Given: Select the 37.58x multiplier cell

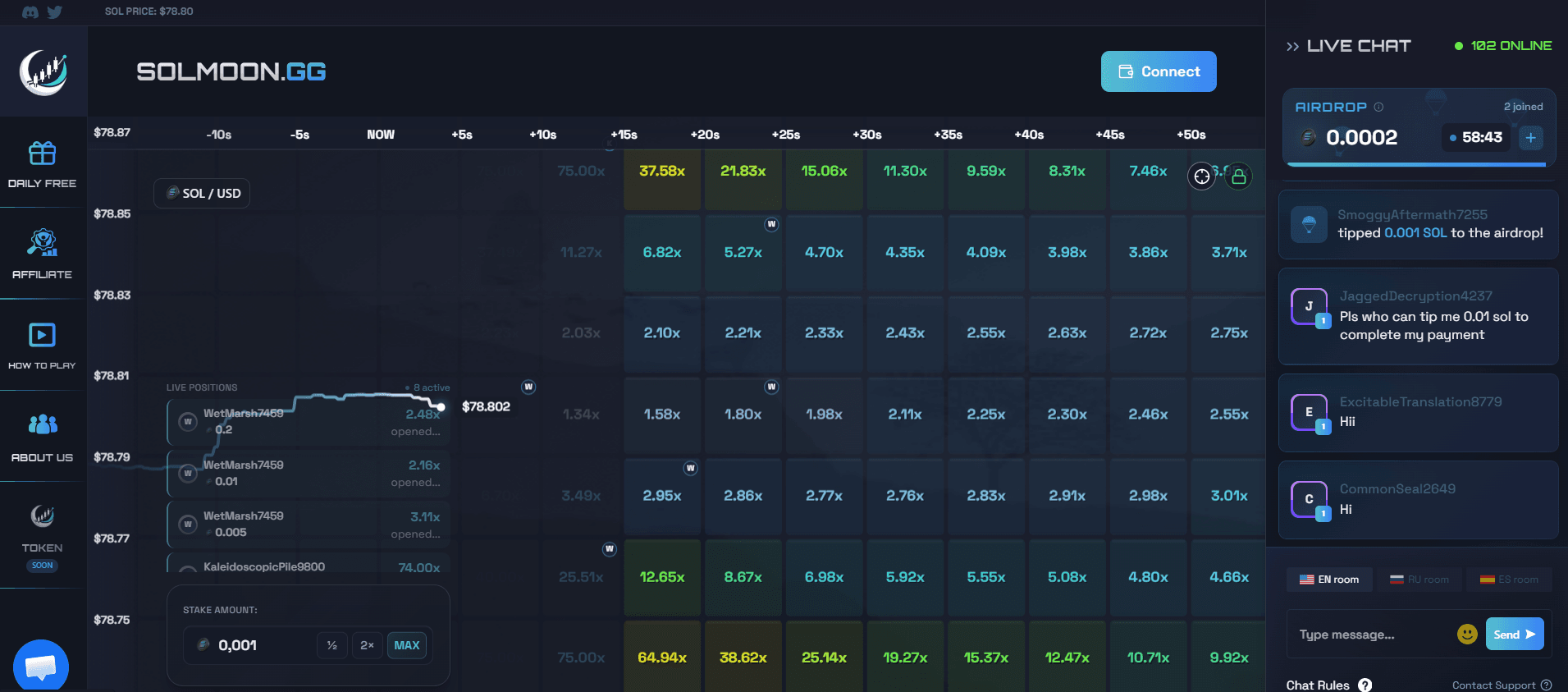Looking at the screenshot, I should 662,172.
